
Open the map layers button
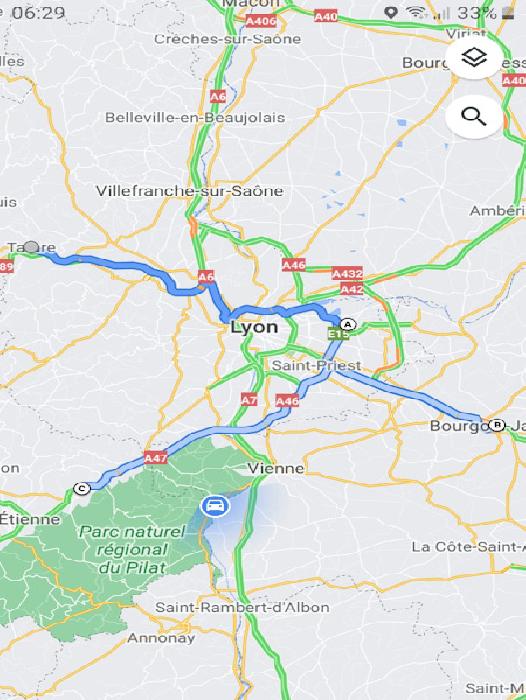pyautogui.click(x=474, y=58)
